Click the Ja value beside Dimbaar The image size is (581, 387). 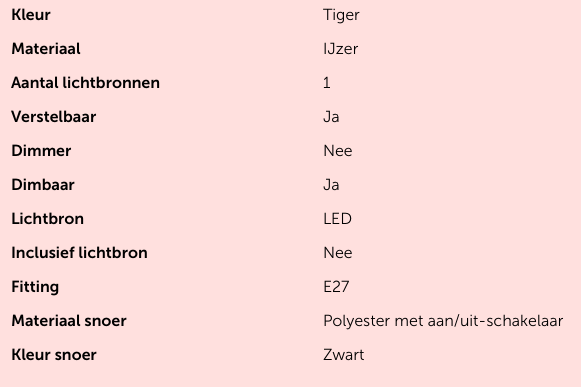tap(331, 185)
